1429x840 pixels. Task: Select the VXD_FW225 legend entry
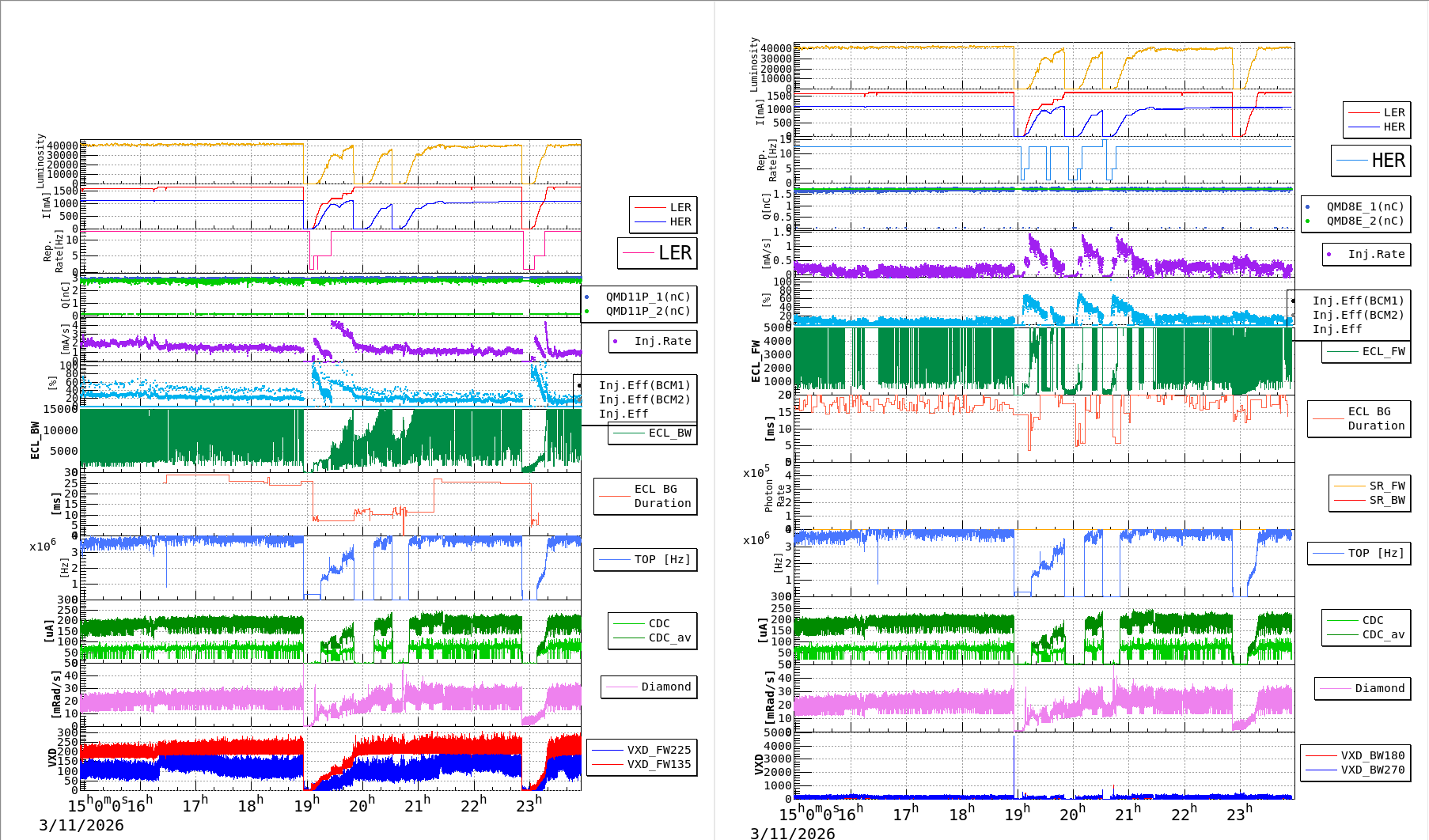[658, 750]
